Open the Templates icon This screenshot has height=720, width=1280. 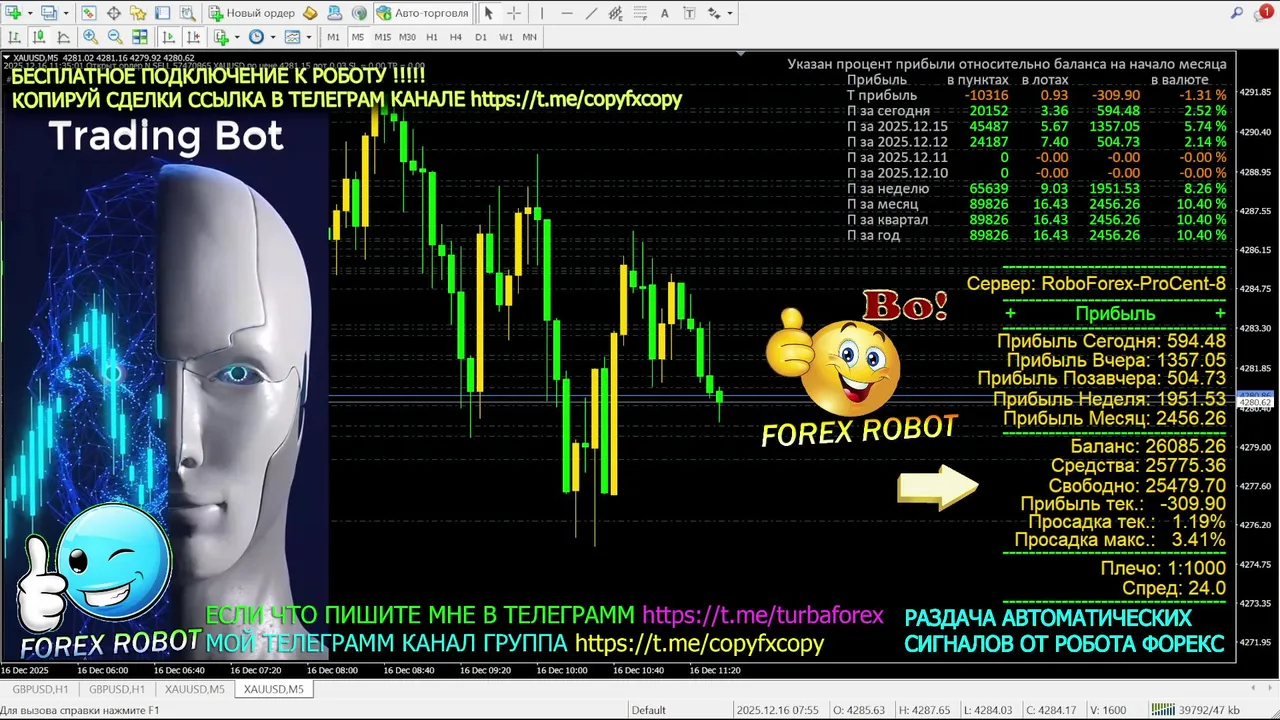pyautogui.click(x=292, y=37)
